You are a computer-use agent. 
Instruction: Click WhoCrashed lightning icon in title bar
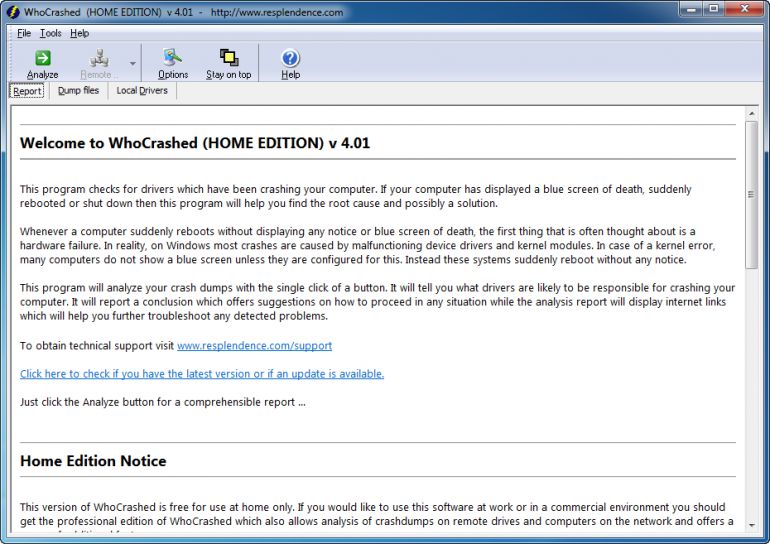pyautogui.click(x=13, y=12)
